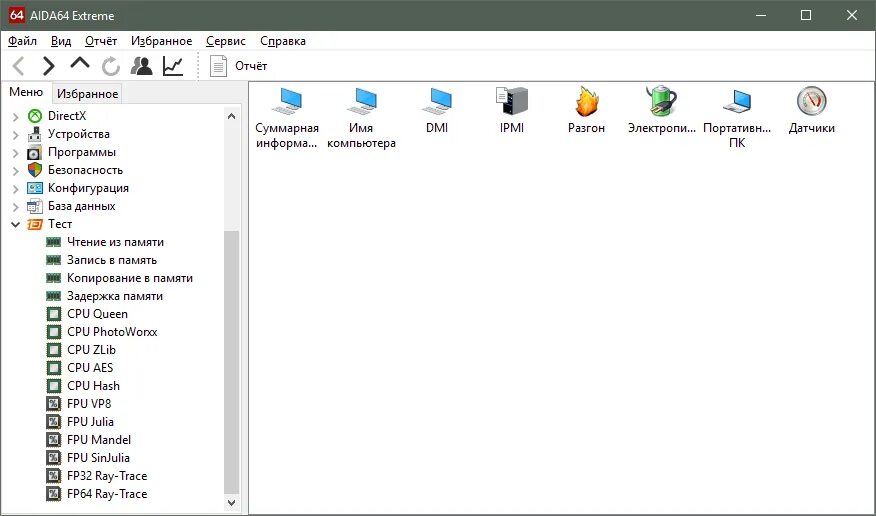The height and width of the screenshot is (516, 876).
Task: Open the Имя компьютера icon
Action: (361, 117)
